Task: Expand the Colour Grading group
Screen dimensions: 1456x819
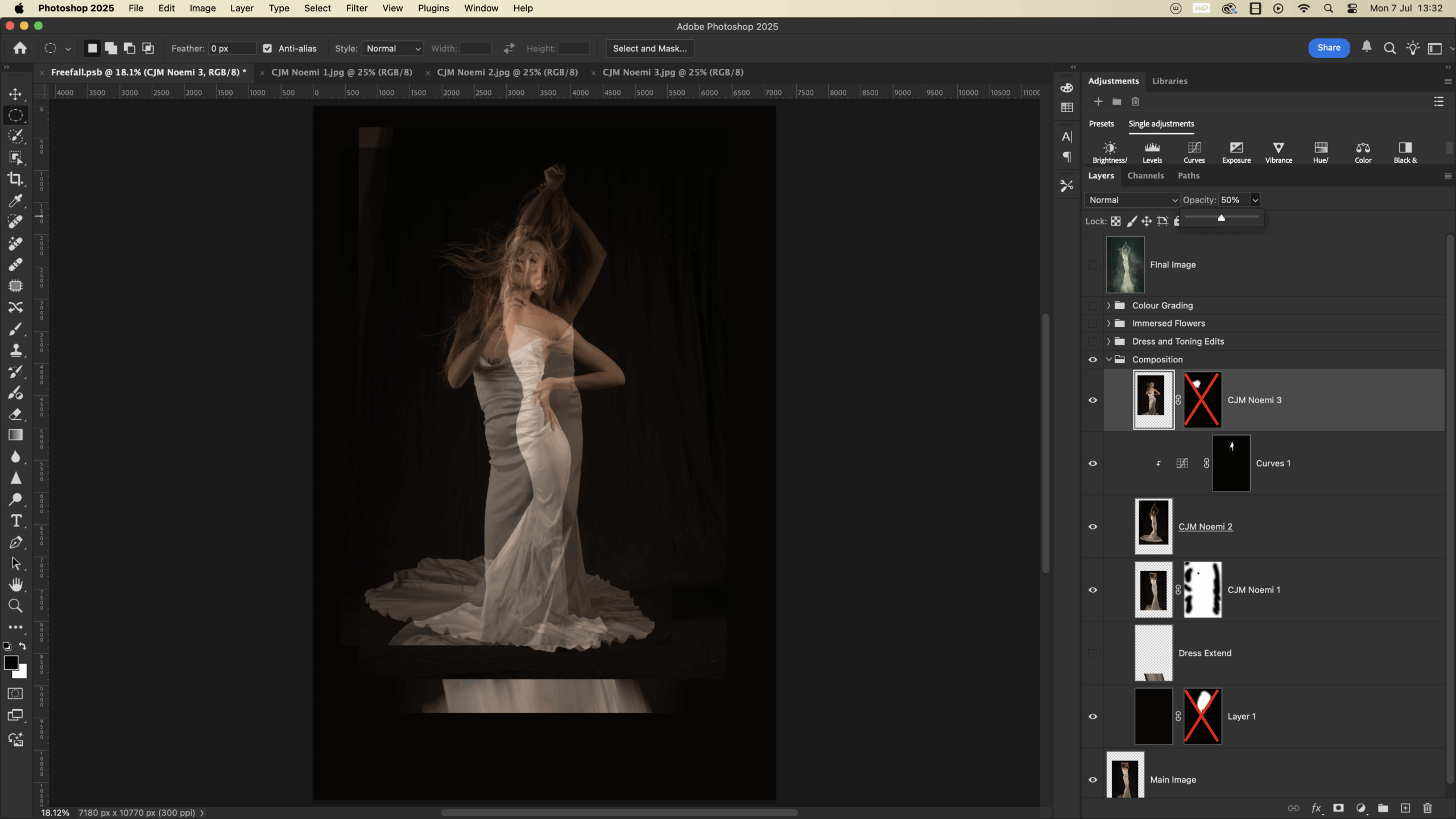Action: point(1108,305)
